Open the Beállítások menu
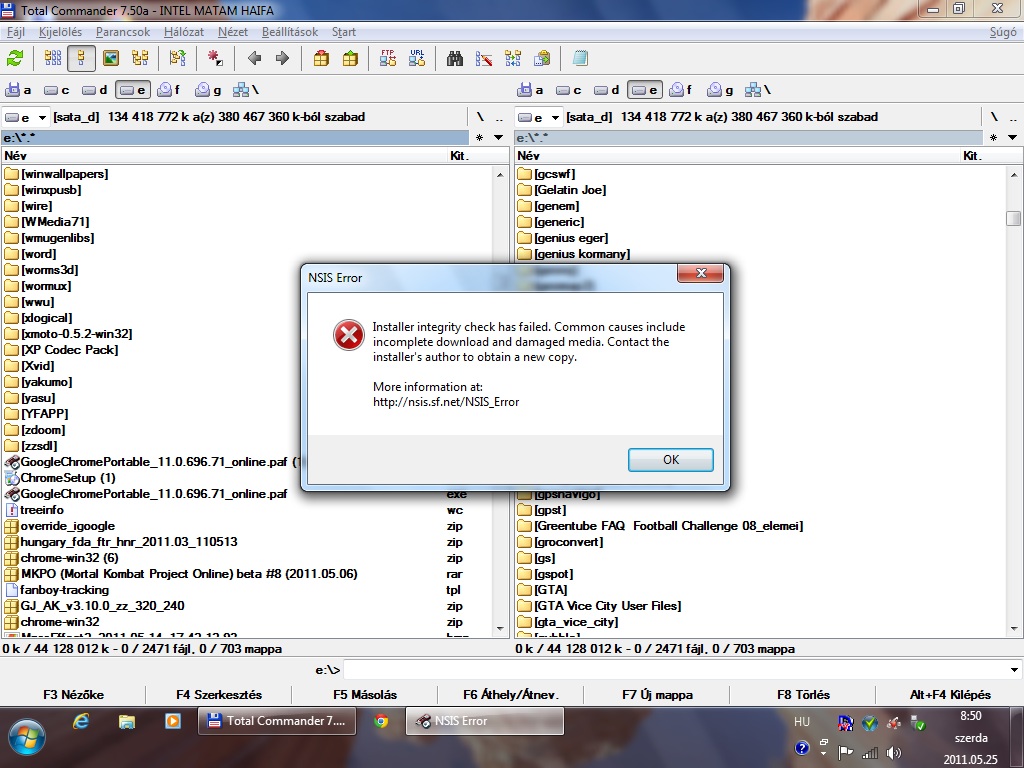The height and width of the screenshot is (768, 1024). pyautogui.click(x=290, y=32)
